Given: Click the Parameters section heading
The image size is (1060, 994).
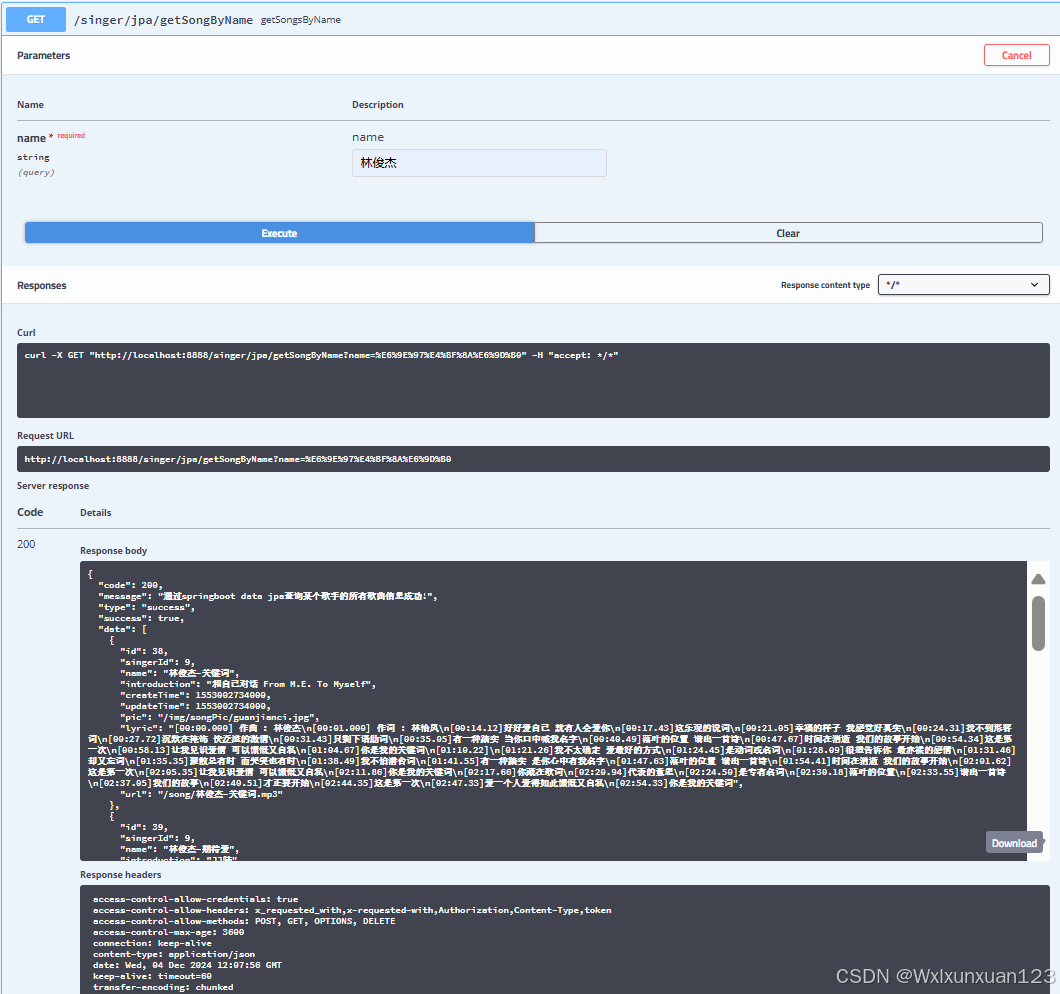Looking at the screenshot, I should [x=44, y=56].
